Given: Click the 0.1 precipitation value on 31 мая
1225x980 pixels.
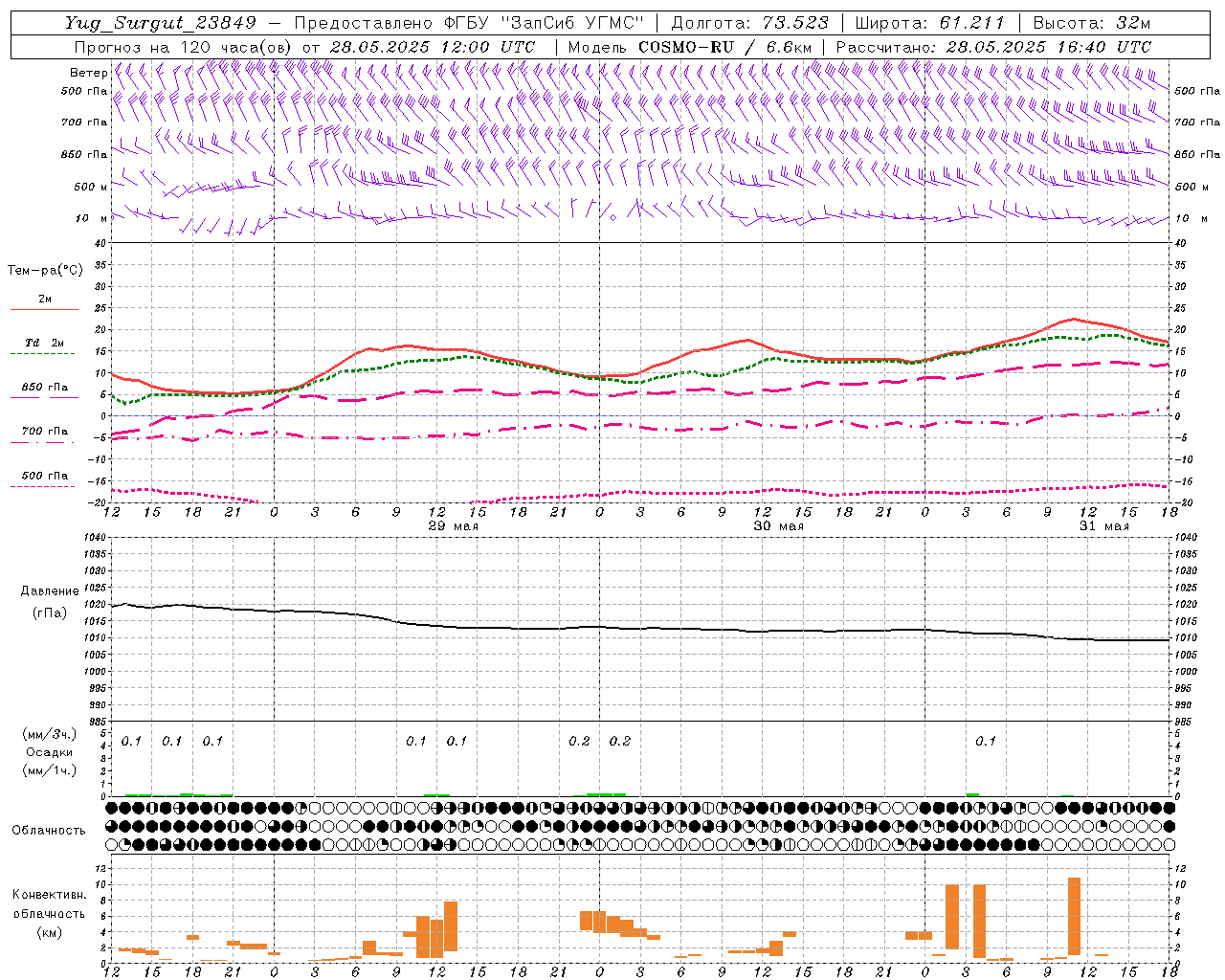Looking at the screenshot, I should point(986,741).
